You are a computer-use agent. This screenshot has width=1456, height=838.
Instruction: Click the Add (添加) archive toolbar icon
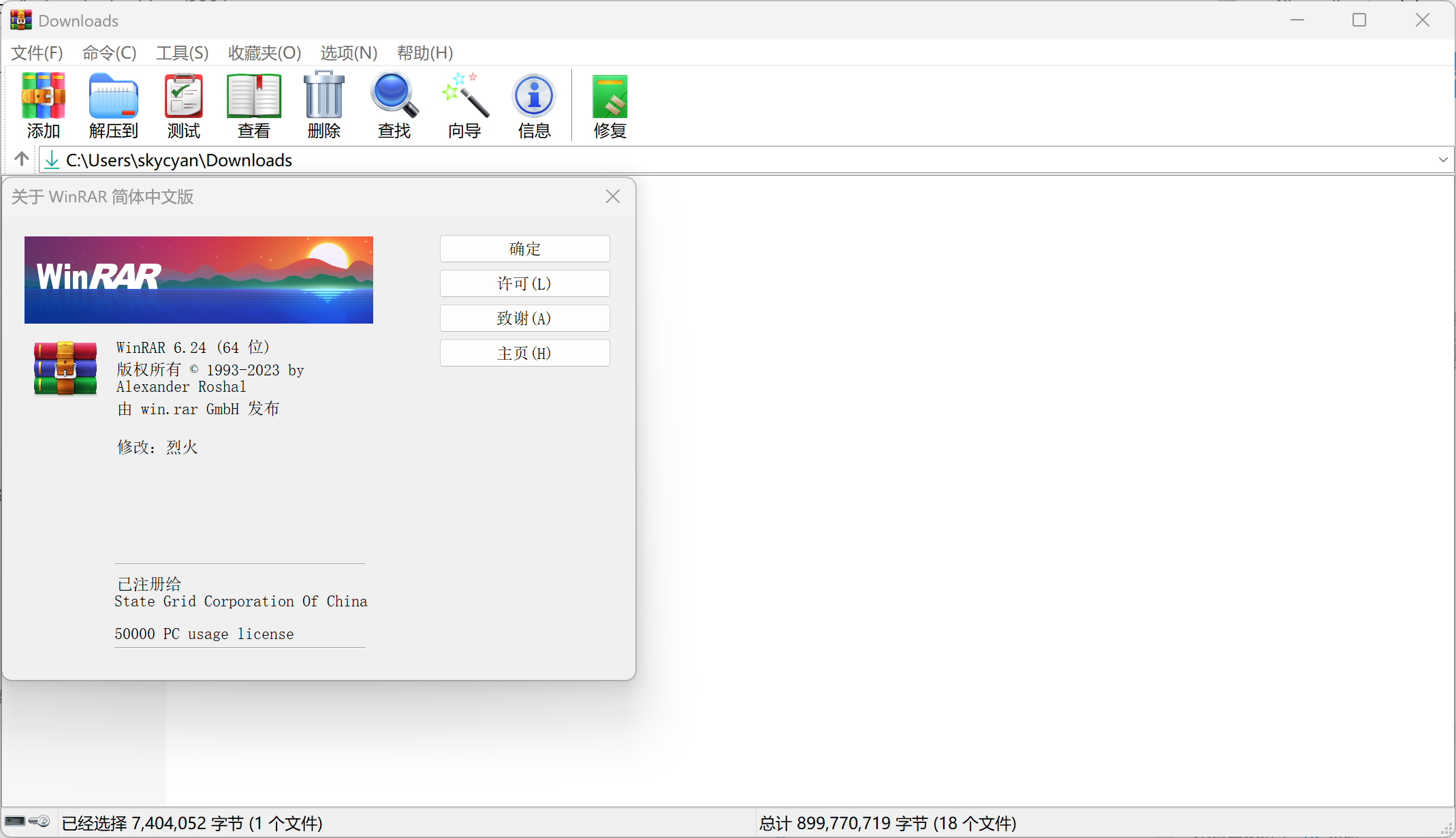[x=44, y=106]
